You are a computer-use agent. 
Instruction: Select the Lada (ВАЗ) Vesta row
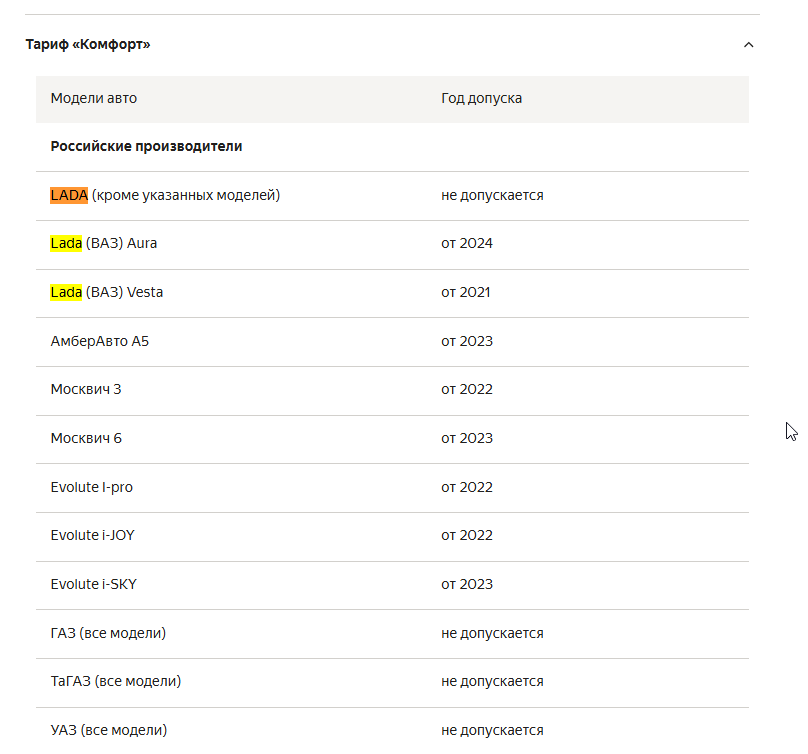click(392, 293)
